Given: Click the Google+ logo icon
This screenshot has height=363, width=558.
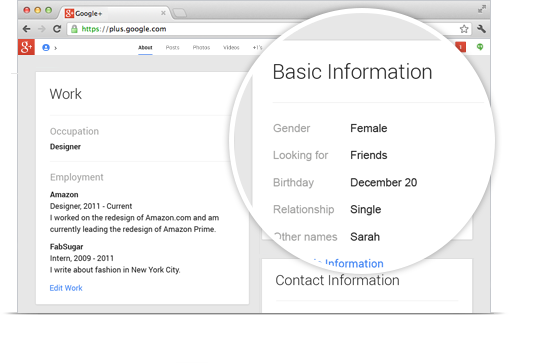Looking at the screenshot, I should (26, 47).
